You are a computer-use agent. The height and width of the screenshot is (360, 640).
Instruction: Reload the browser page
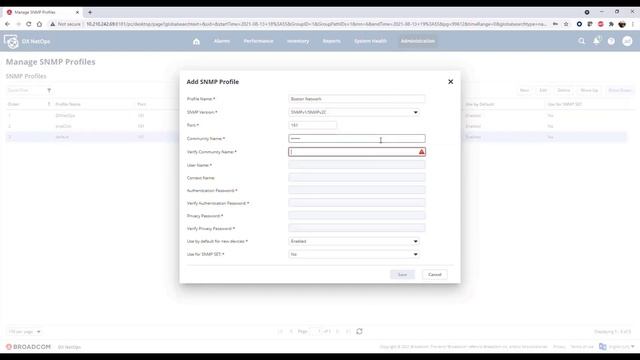(29, 24)
